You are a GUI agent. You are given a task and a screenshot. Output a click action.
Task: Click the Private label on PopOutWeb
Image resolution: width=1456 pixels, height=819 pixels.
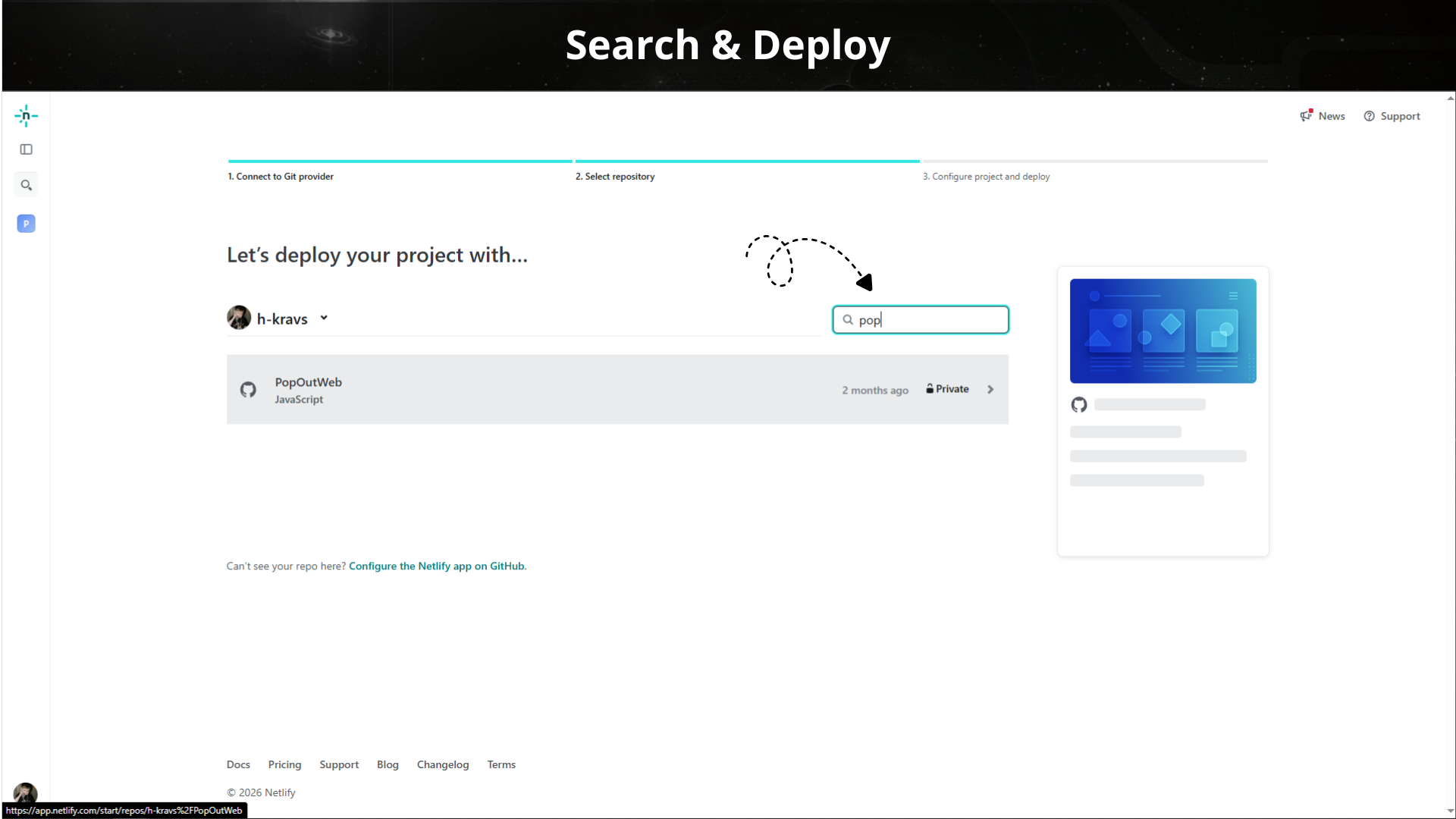point(952,388)
